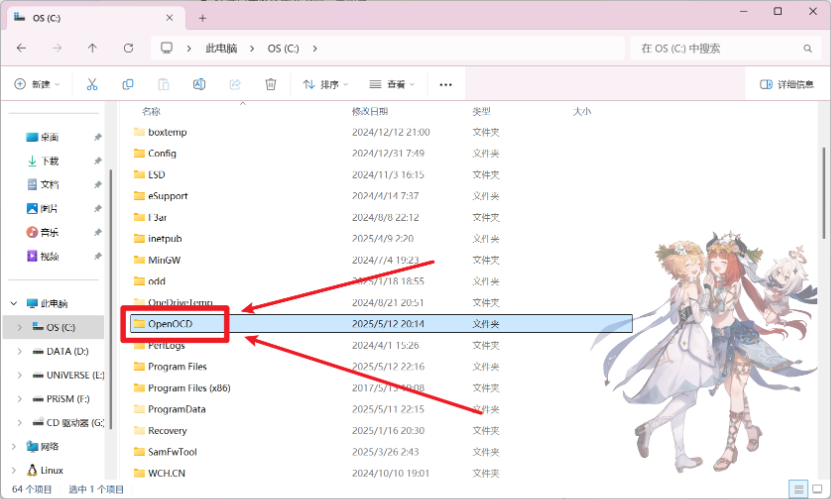Expand the UNIVERSE (E:) tree node arrow
Image resolution: width=831 pixels, height=499 pixels.
pyautogui.click(x=20, y=375)
